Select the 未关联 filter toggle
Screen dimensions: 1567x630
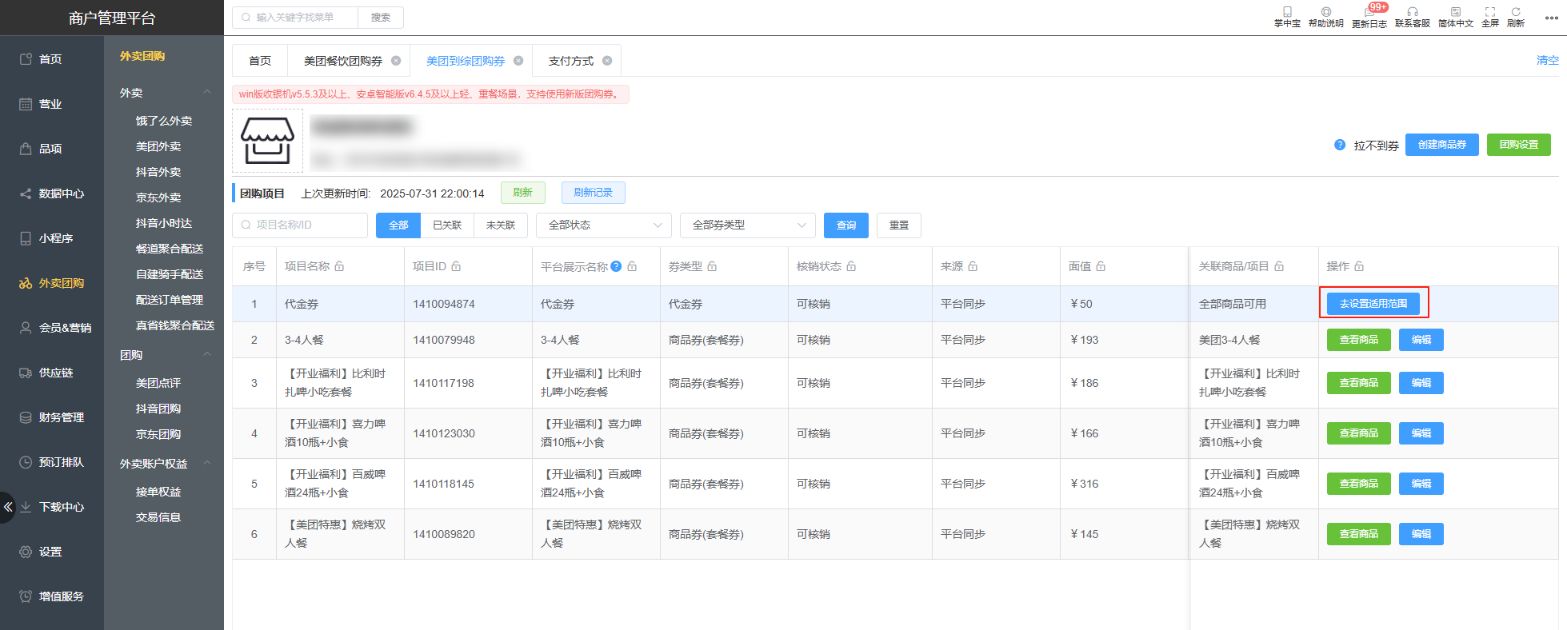500,226
